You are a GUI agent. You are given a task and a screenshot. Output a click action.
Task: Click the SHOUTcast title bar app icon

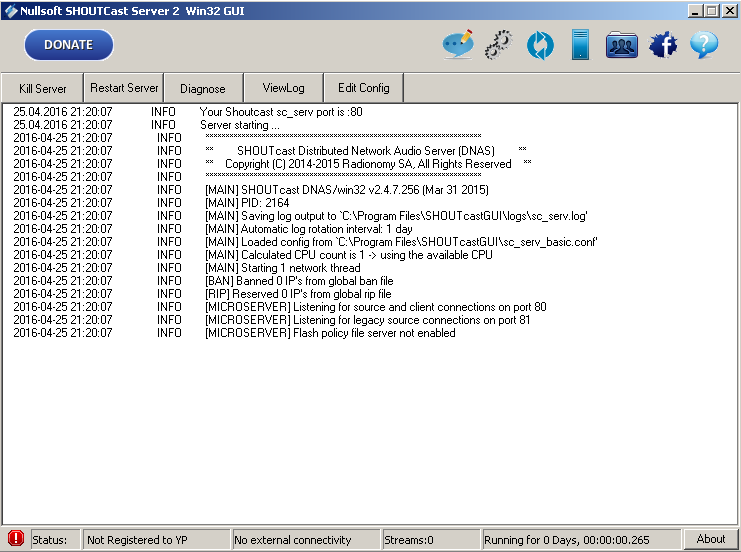point(10,10)
